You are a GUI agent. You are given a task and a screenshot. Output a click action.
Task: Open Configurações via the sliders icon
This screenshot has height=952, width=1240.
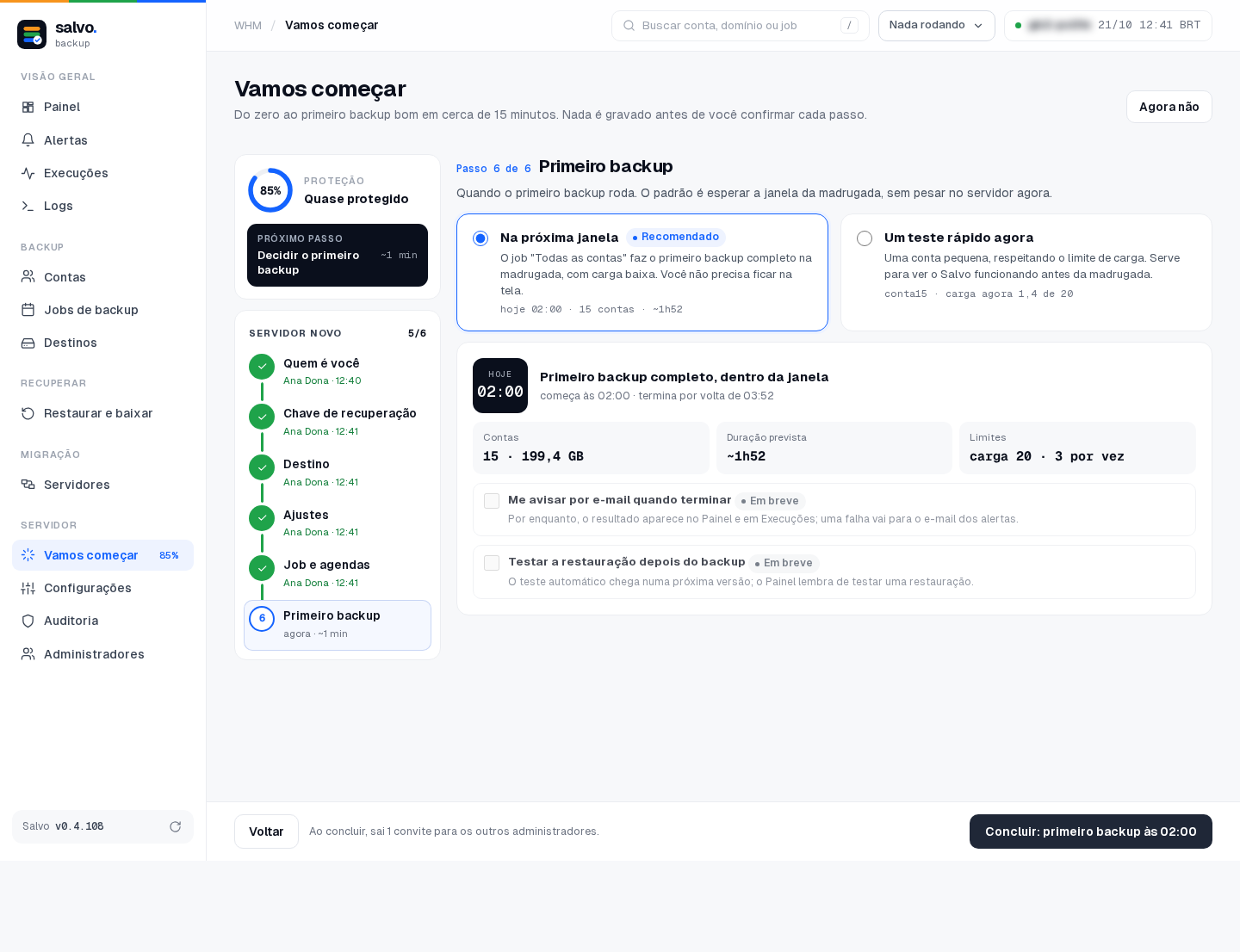click(x=28, y=588)
